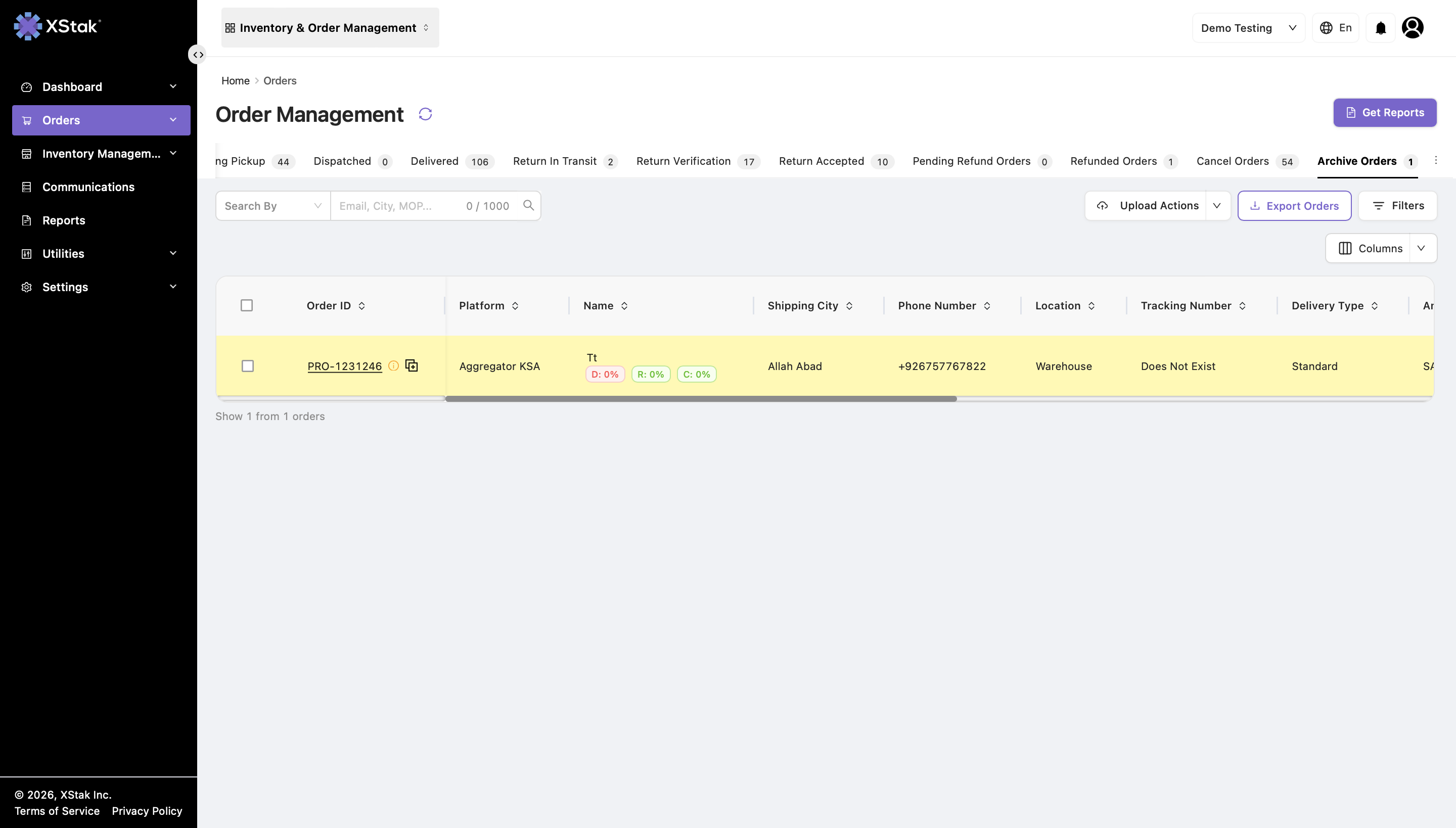
Task: Switch to the Return Accepted tab
Action: click(x=836, y=161)
